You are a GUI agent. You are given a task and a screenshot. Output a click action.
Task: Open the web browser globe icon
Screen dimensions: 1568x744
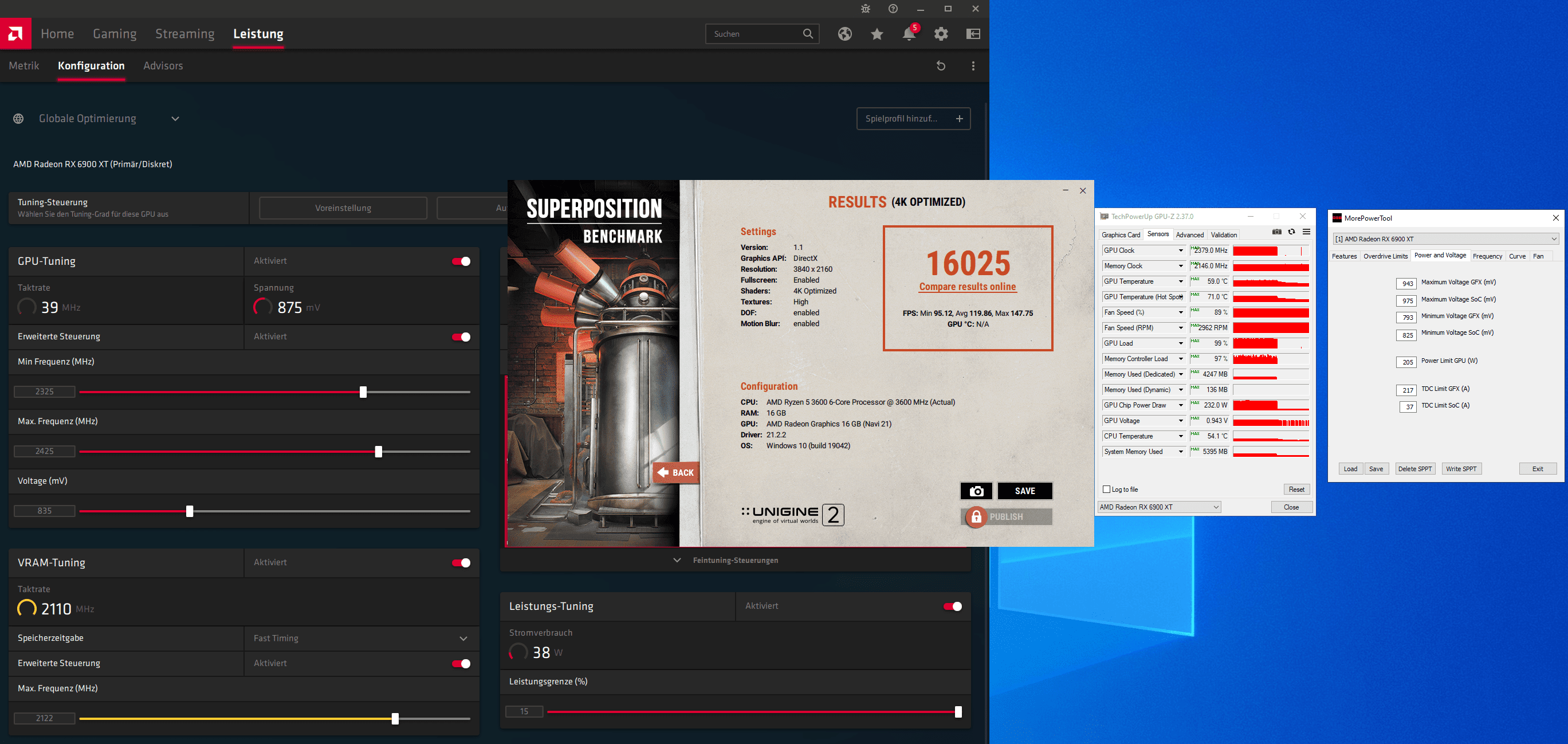[x=844, y=34]
